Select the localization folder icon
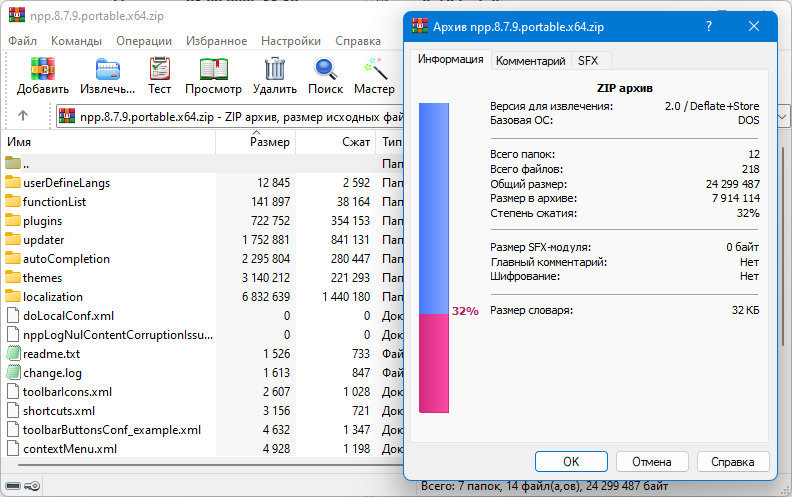This screenshot has width=792, height=497. point(13,296)
